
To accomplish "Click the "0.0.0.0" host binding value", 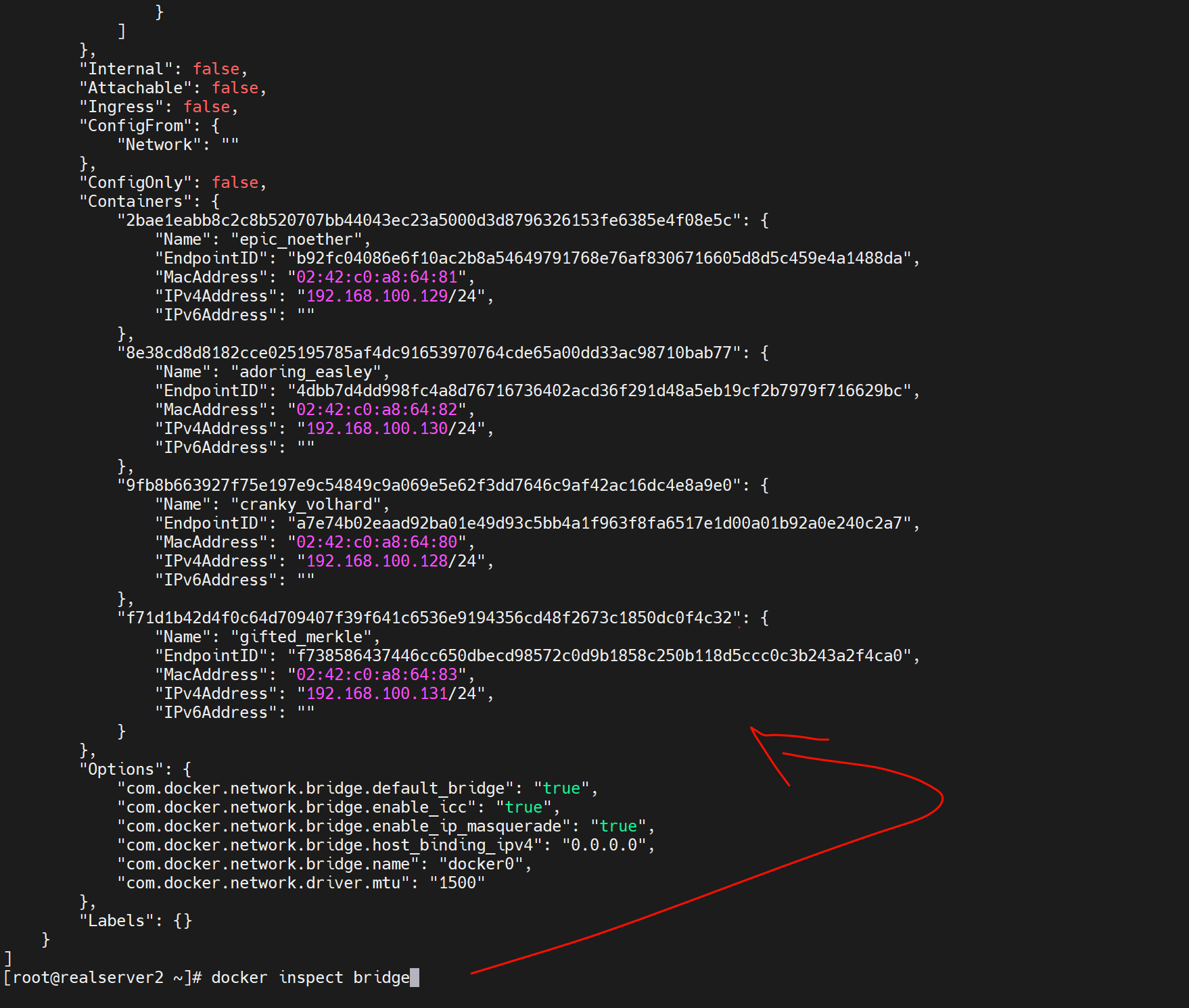I will pyautogui.click(x=604, y=845).
